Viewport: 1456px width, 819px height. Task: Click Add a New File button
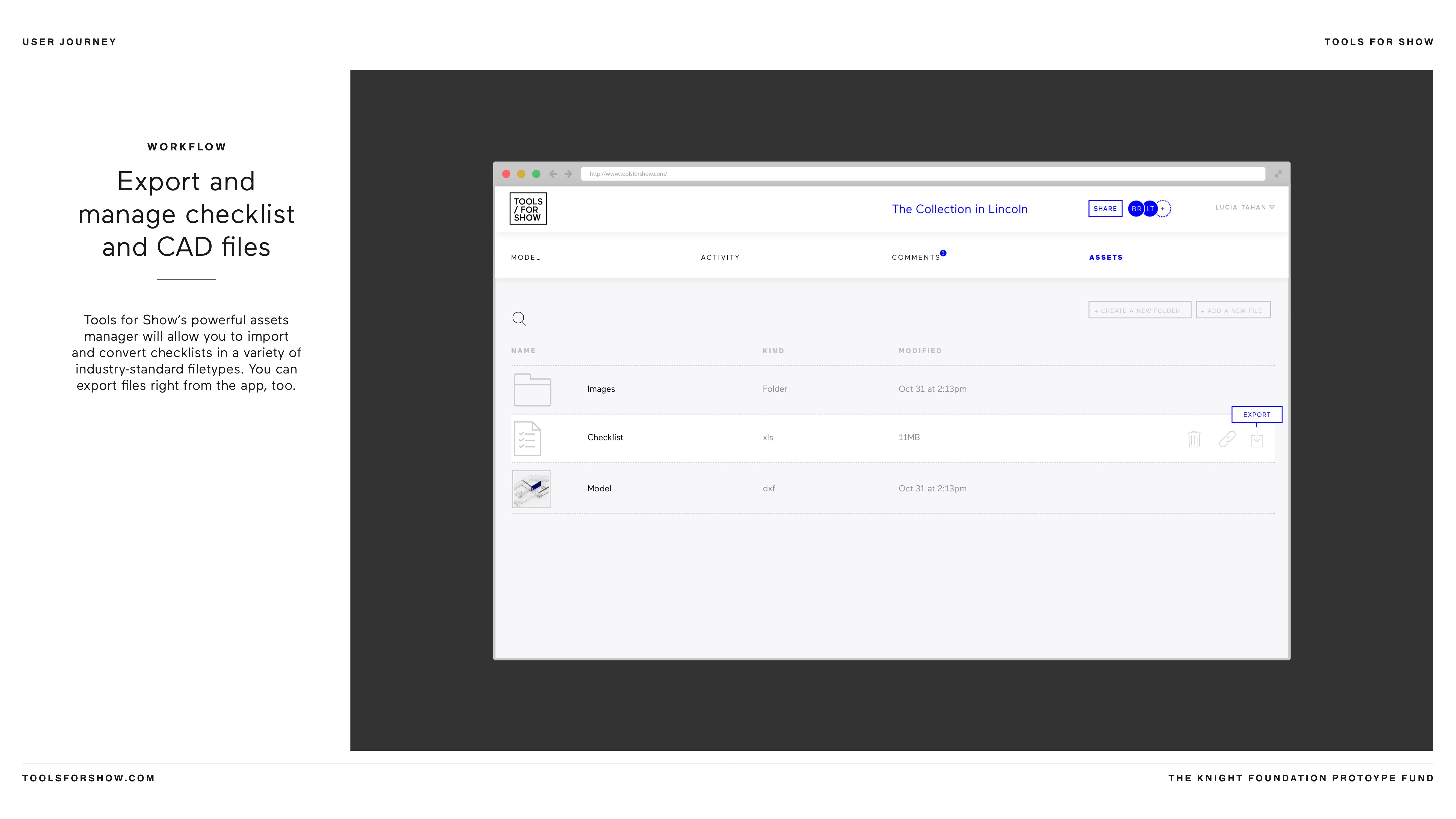1233,310
